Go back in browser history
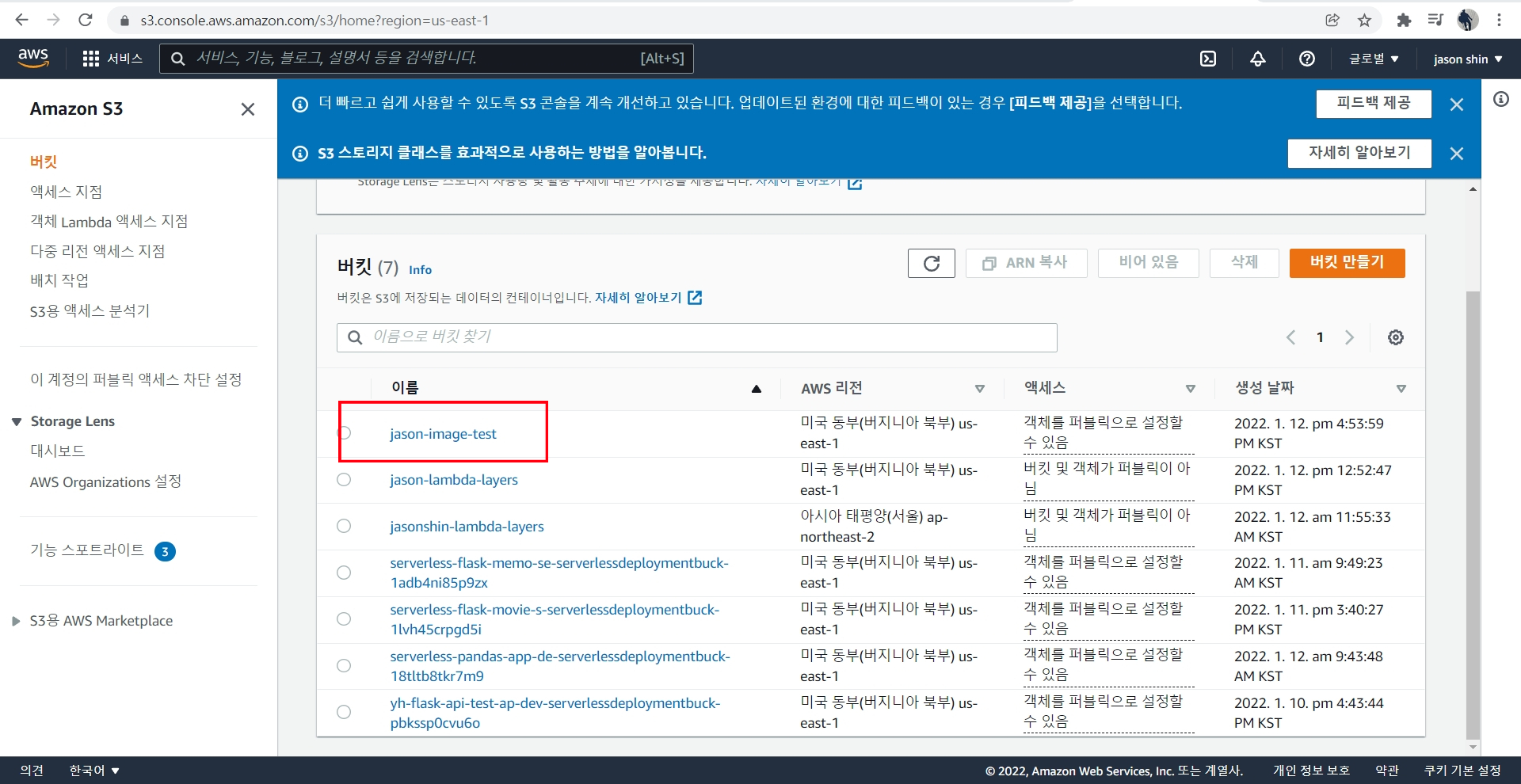1521x784 pixels. click(x=22, y=20)
